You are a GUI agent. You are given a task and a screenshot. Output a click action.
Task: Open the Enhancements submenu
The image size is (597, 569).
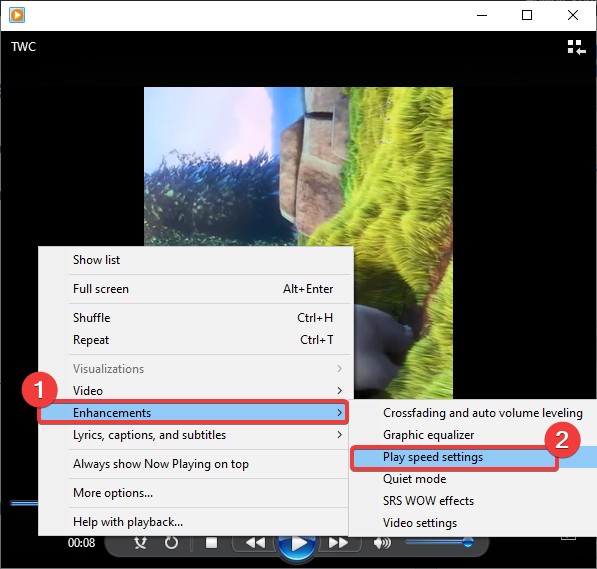tap(193, 412)
